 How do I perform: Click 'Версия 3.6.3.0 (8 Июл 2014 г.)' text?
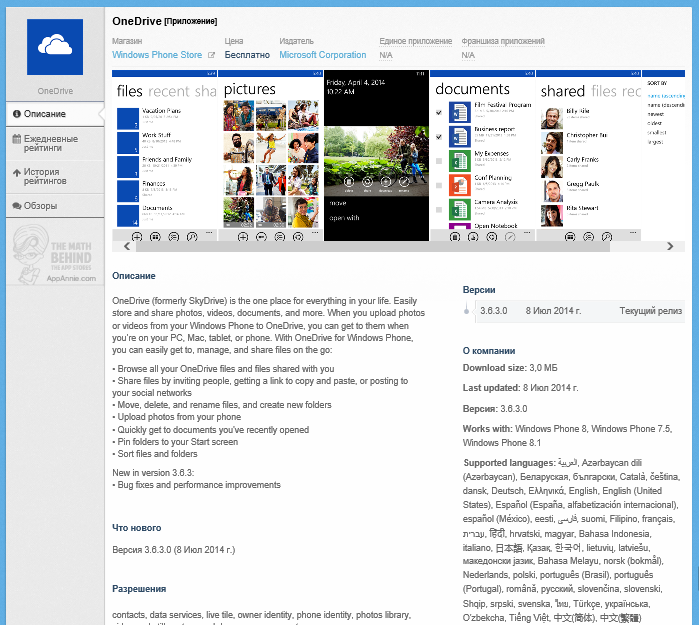coord(173,550)
